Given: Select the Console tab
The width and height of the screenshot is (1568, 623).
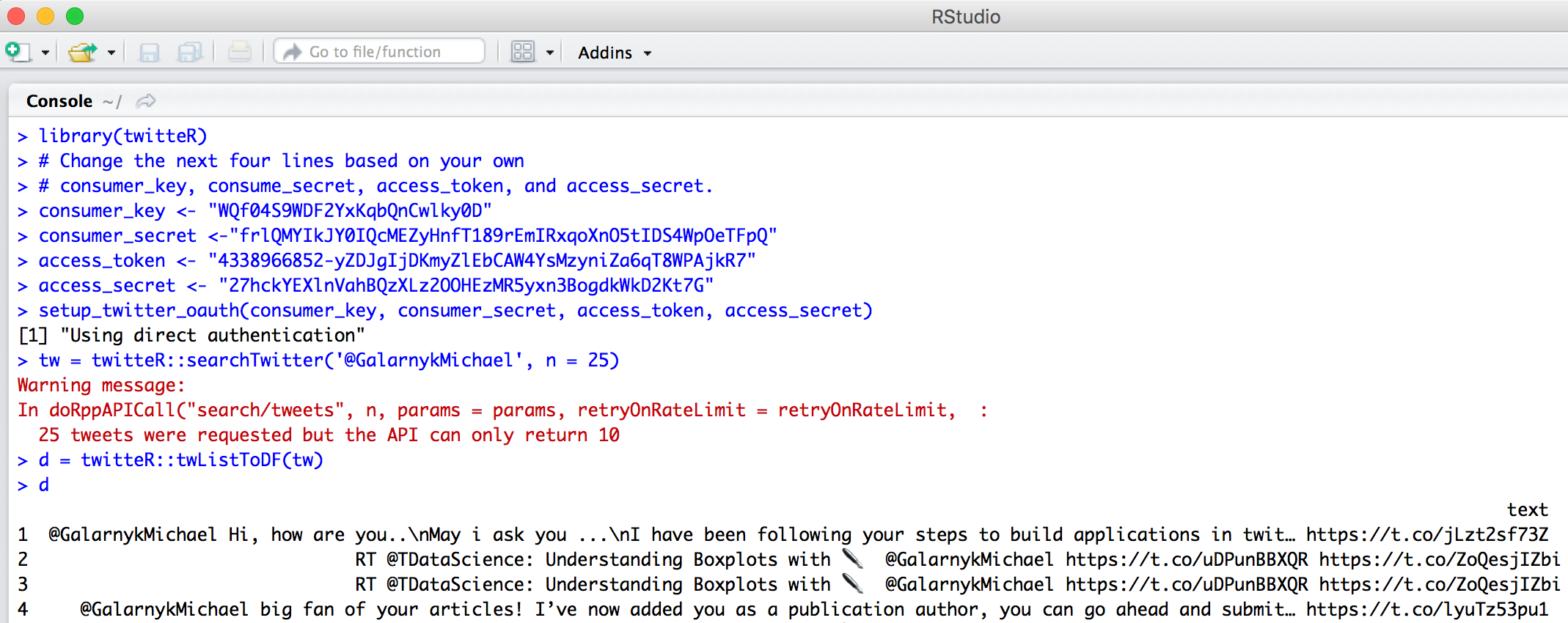Looking at the screenshot, I should click(59, 101).
